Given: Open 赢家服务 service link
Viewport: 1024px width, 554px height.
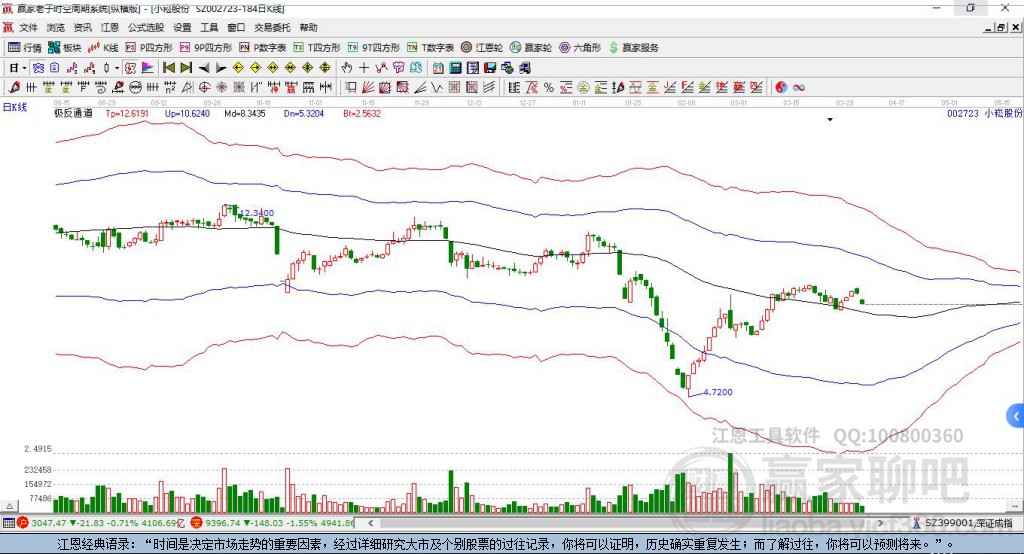Looking at the screenshot, I should 634,48.
